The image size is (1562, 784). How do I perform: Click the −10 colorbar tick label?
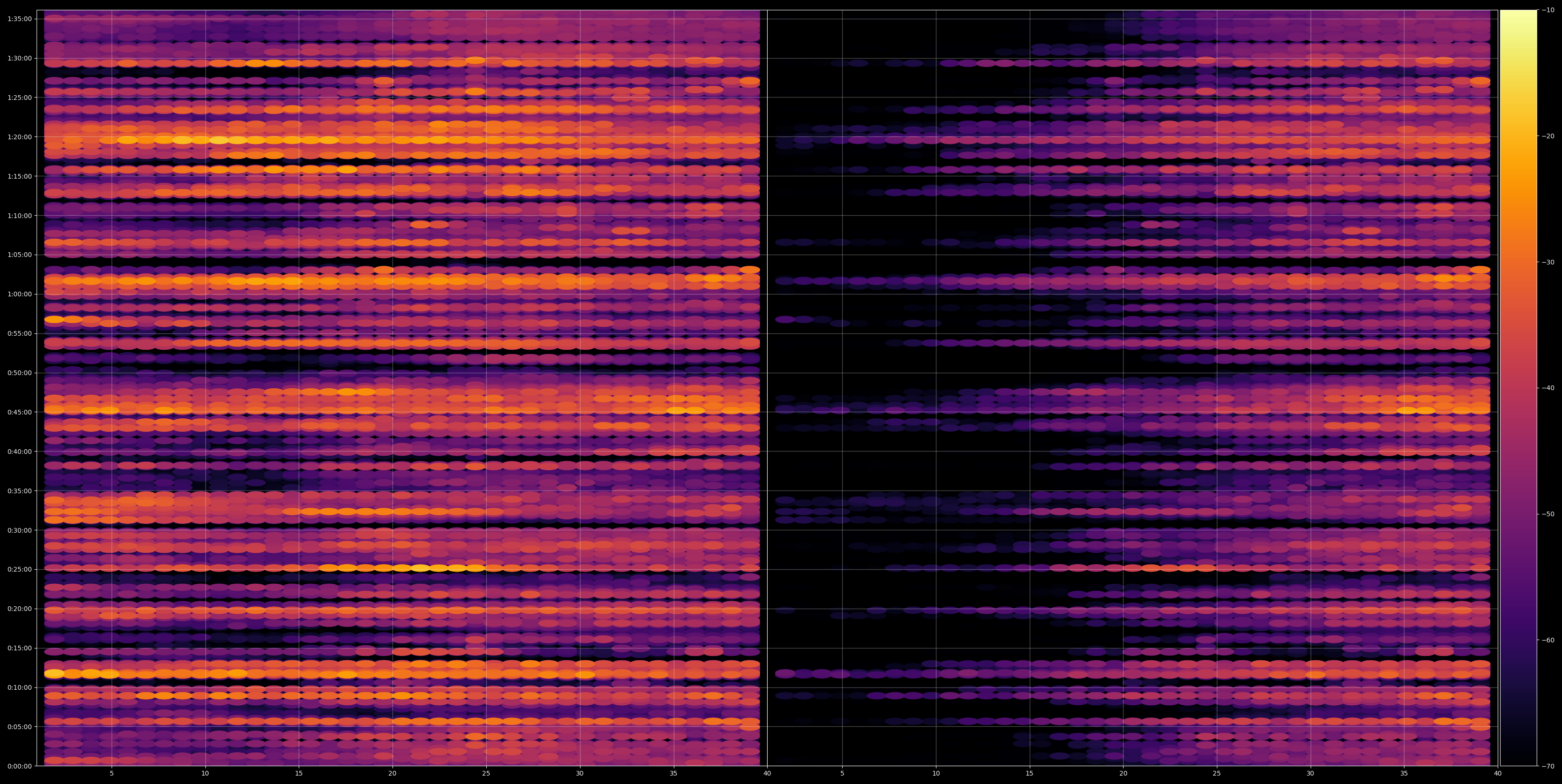click(x=1548, y=10)
